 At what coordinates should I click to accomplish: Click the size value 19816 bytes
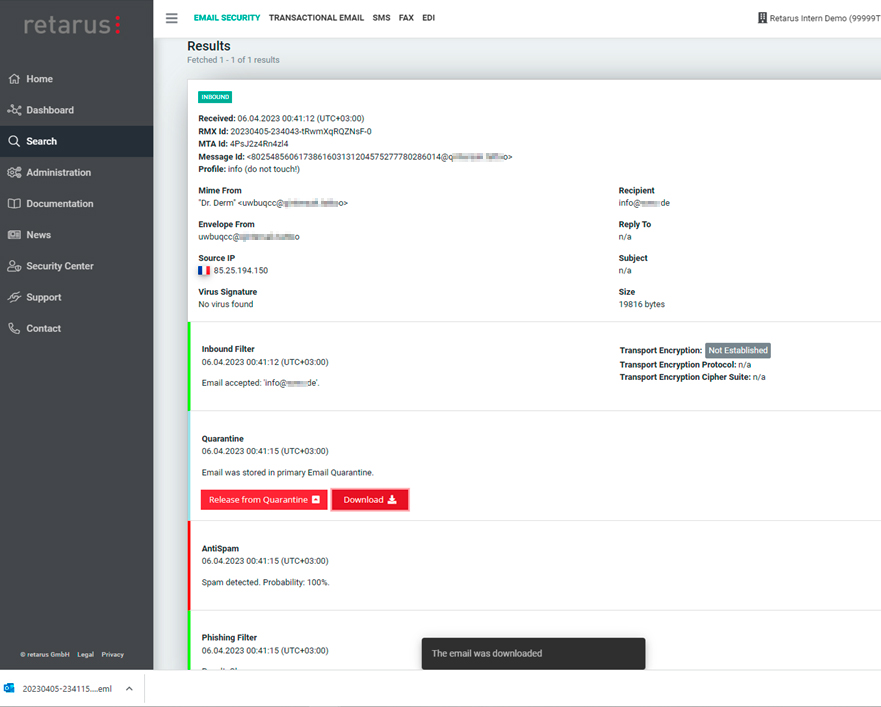point(642,305)
